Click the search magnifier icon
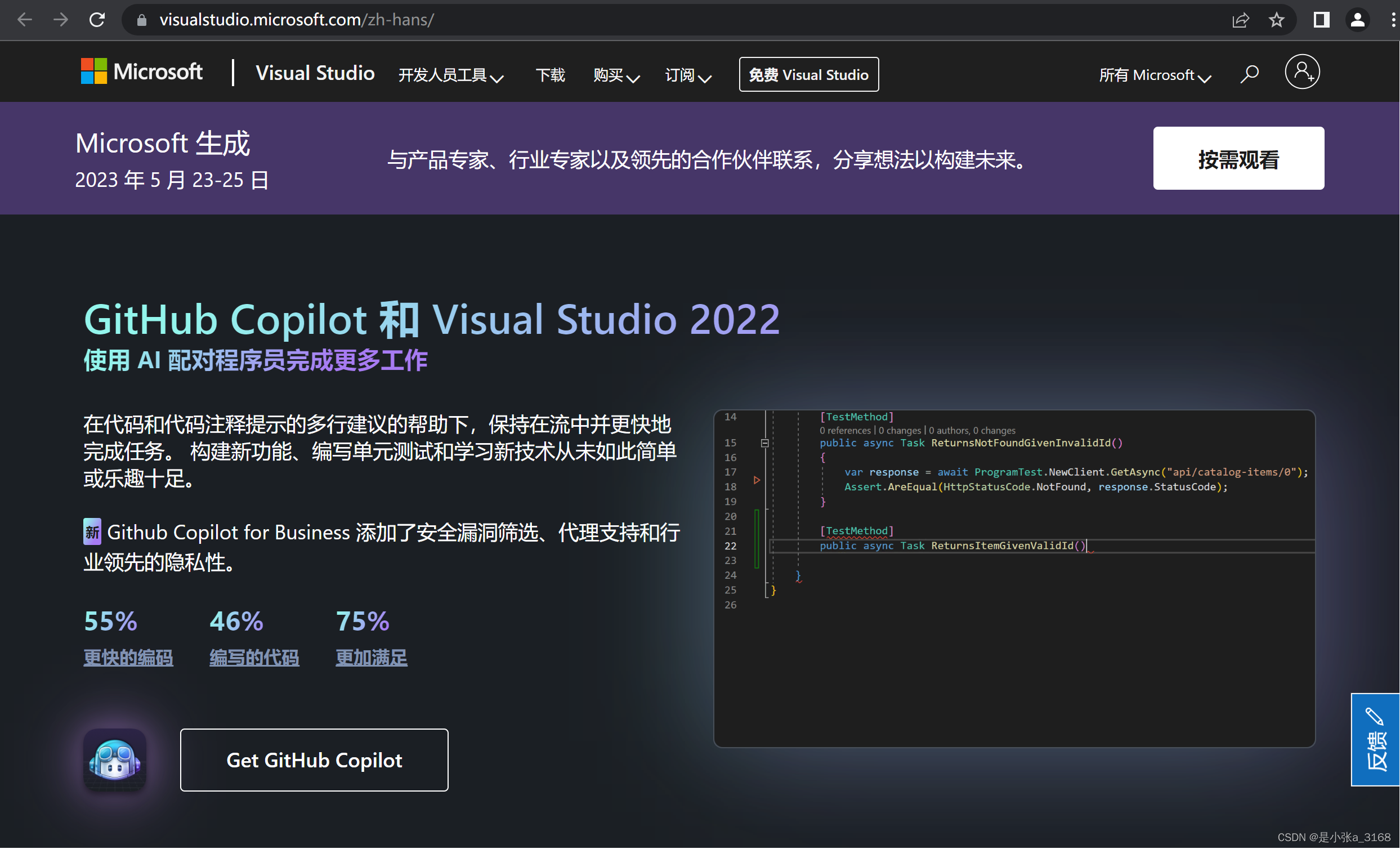 [x=1249, y=74]
